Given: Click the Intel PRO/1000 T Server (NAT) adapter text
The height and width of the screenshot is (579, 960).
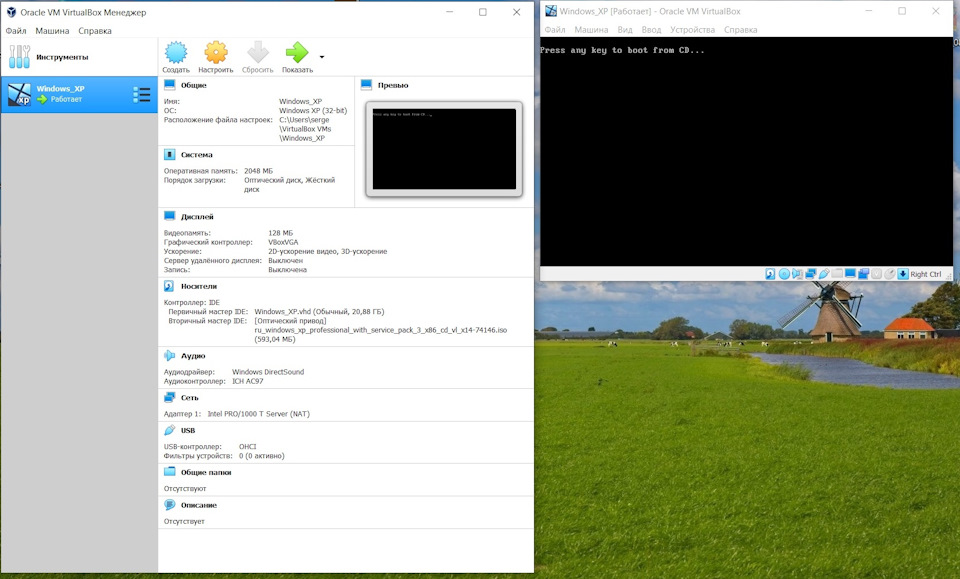Looking at the screenshot, I should coord(258,414).
